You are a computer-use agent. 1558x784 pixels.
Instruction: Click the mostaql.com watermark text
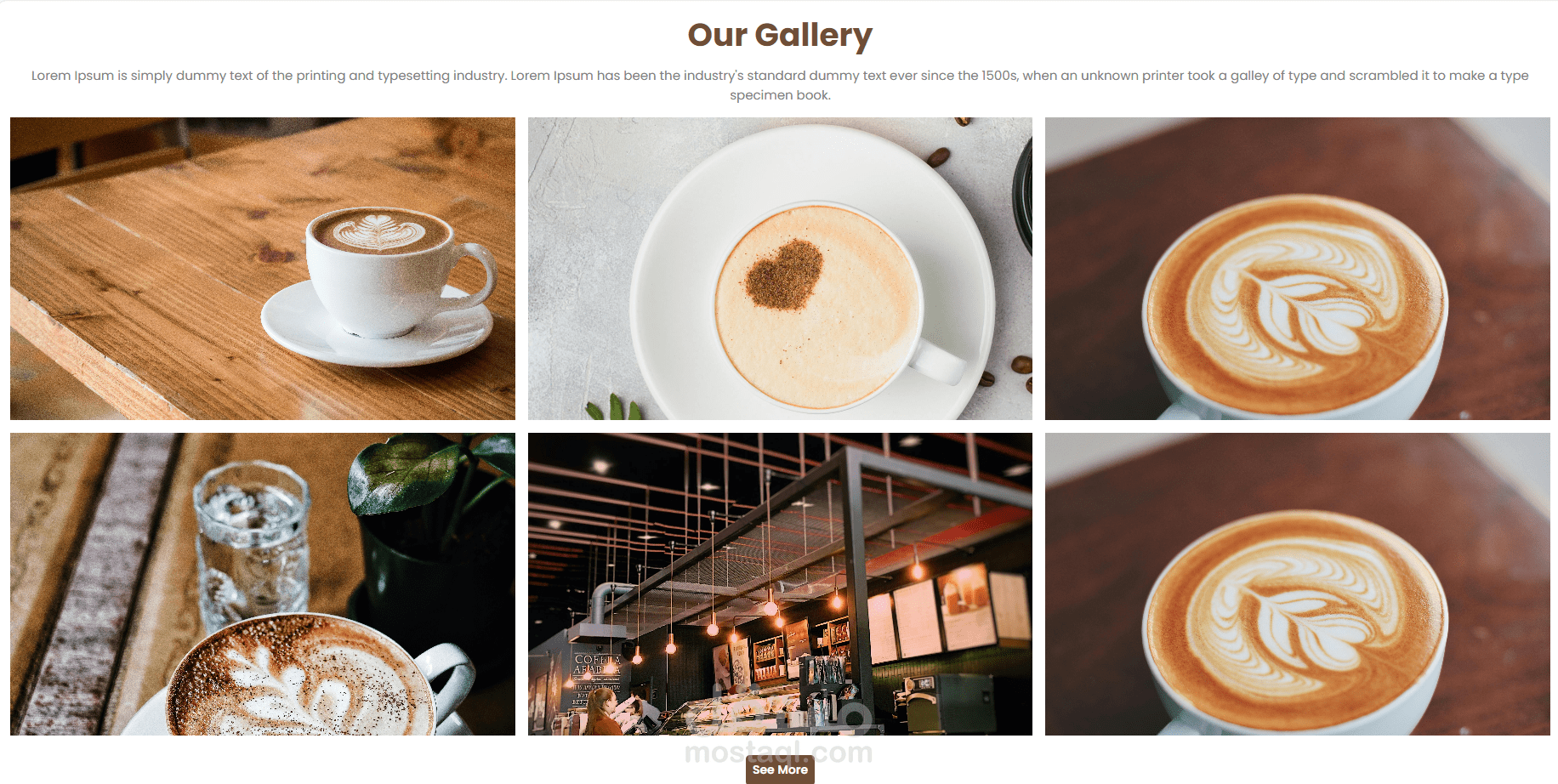pos(779,752)
